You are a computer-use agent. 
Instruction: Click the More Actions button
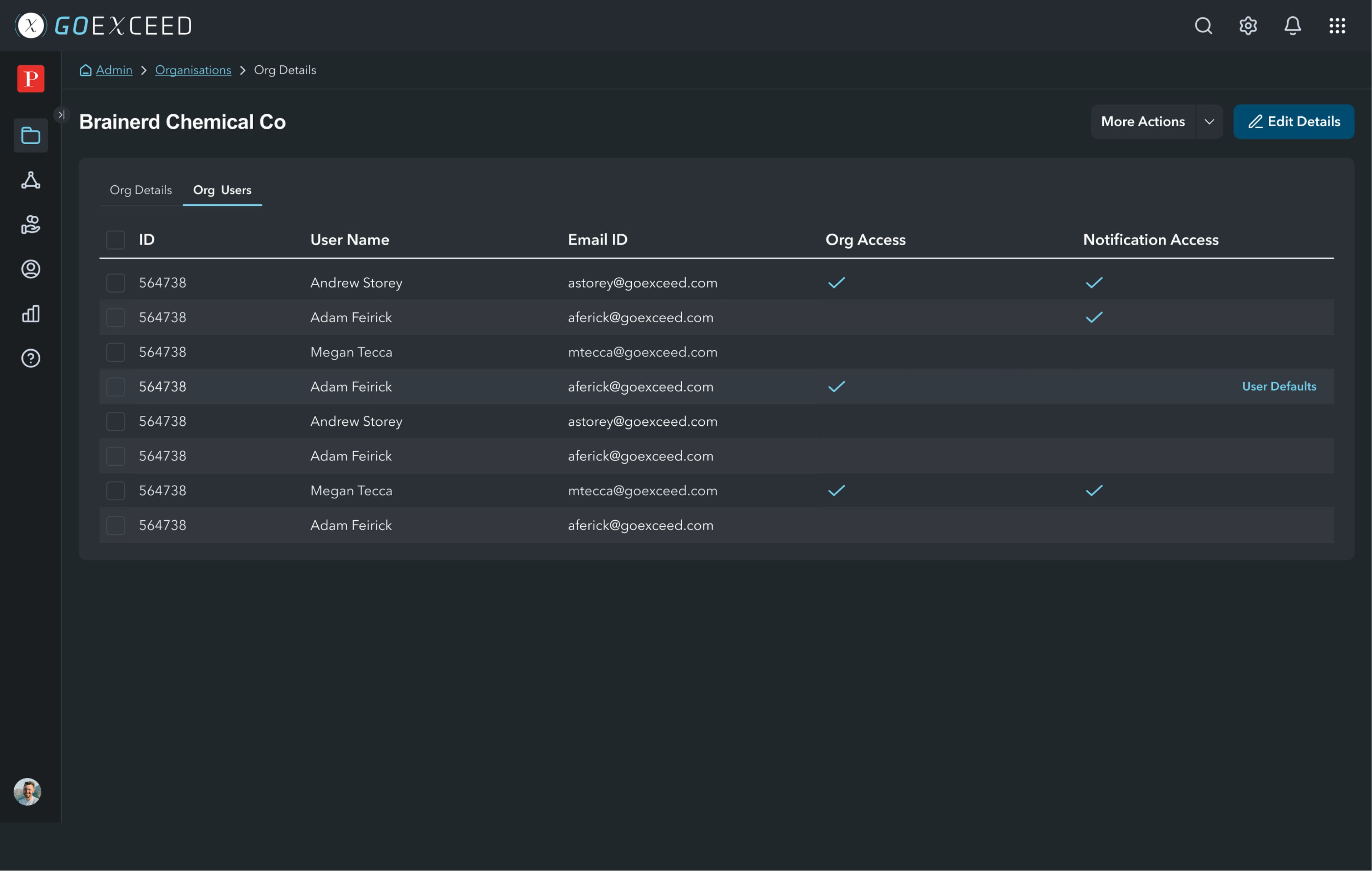point(1143,122)
